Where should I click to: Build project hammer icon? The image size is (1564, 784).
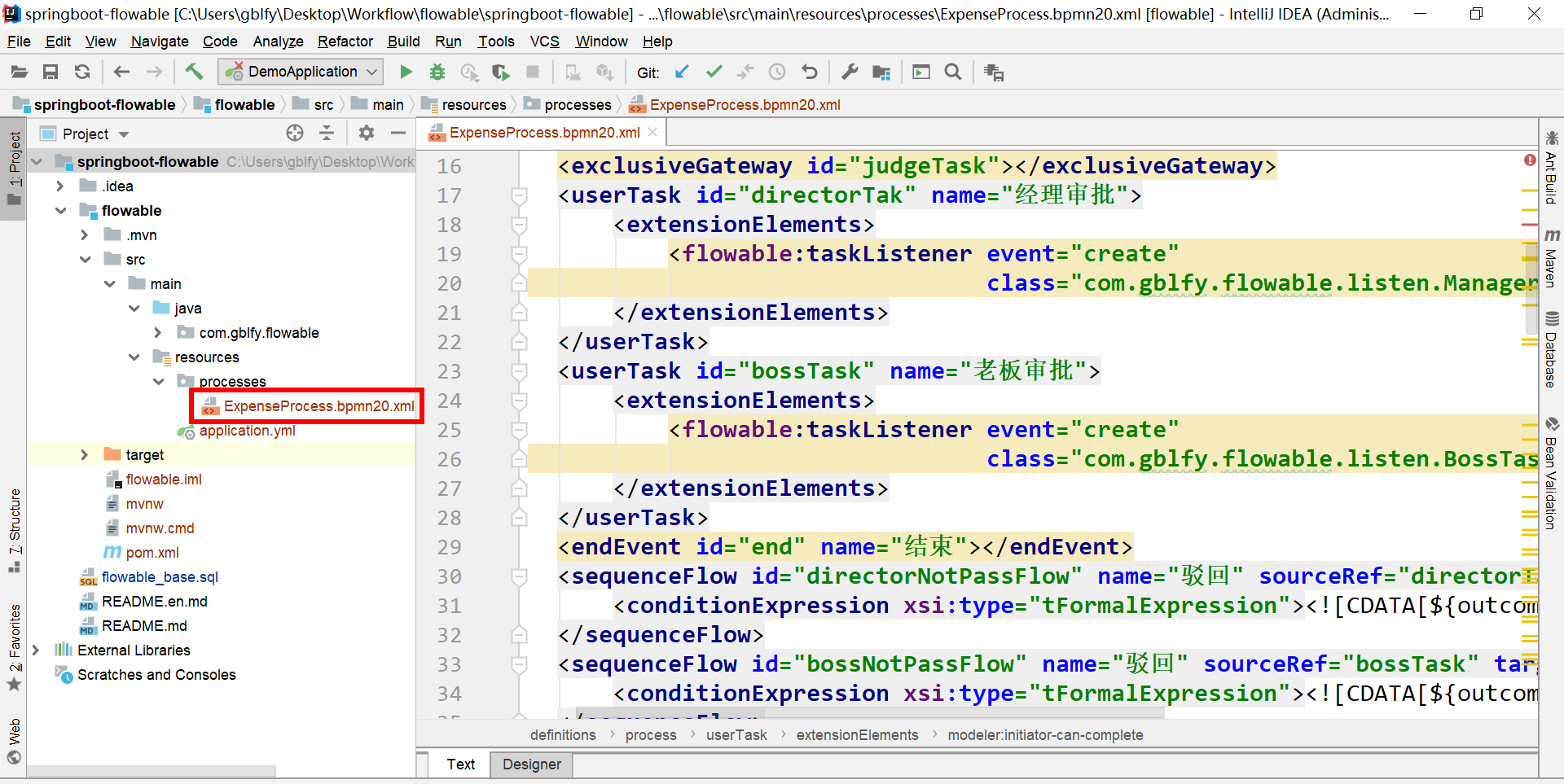(x=194, y=72)
